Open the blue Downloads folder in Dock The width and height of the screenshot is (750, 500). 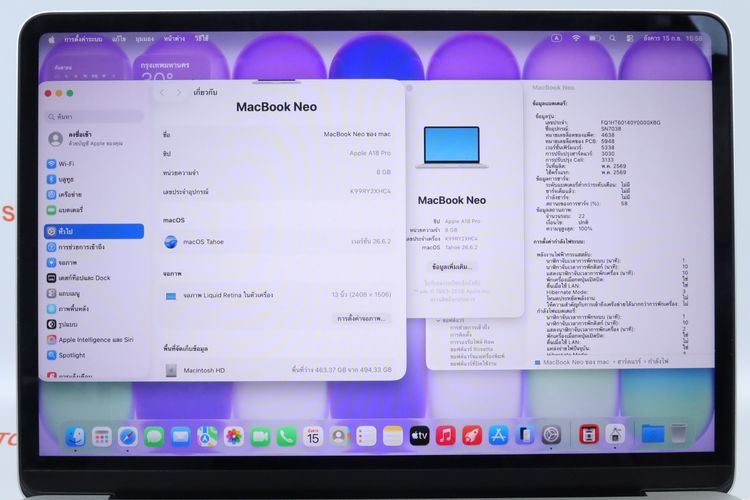[x=652, y=434]
